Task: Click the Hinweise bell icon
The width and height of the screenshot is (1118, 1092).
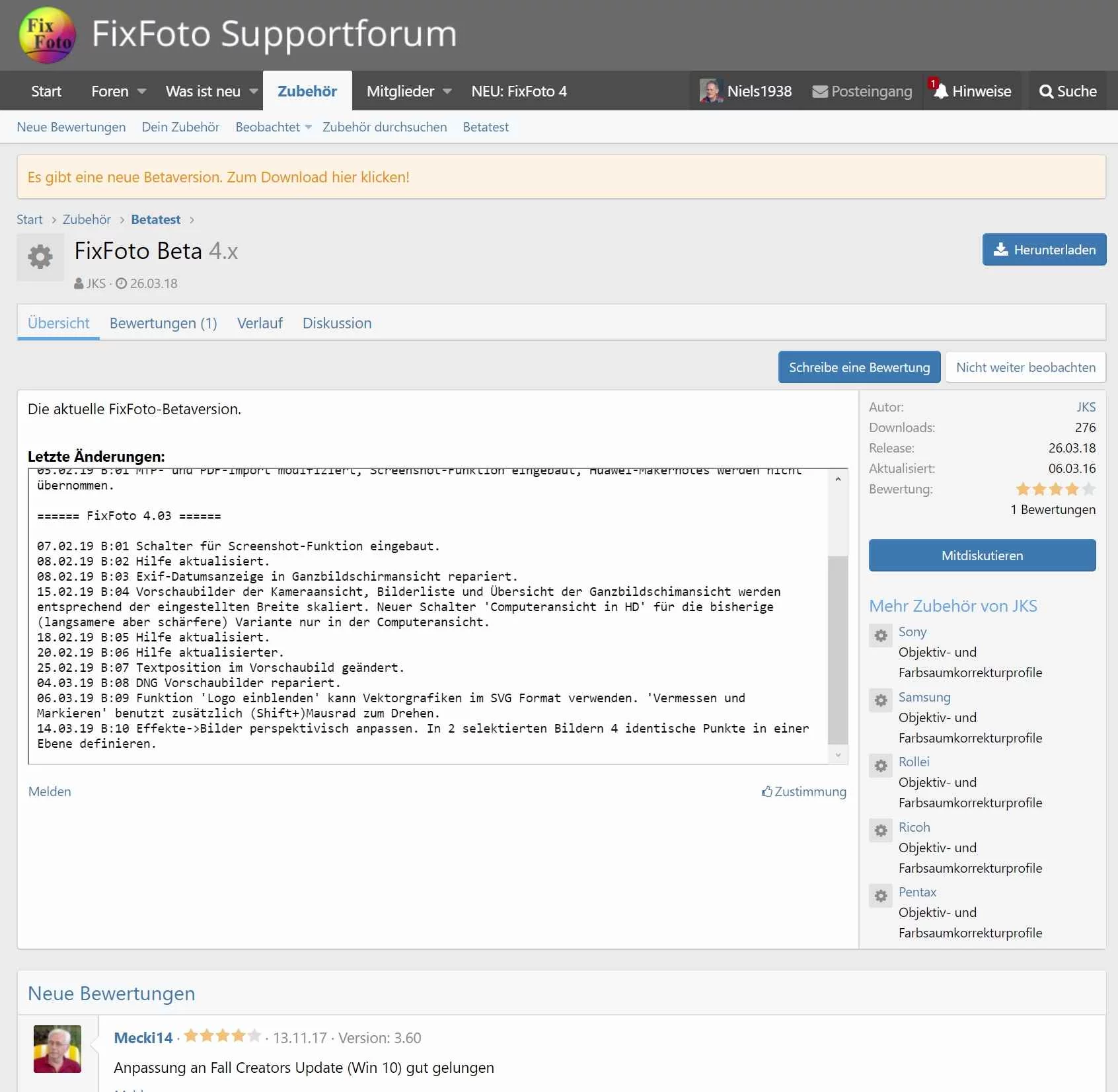Action: pyautogui.click(x=940, y=91)
